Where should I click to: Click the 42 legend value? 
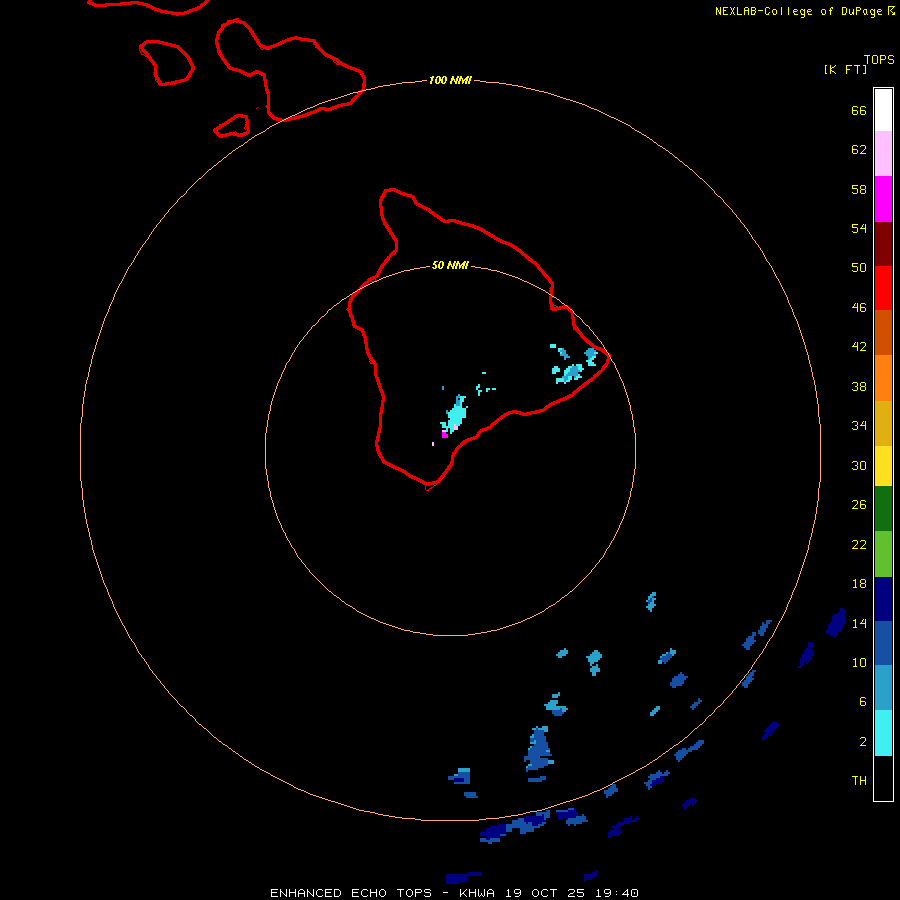click(859, 346)
